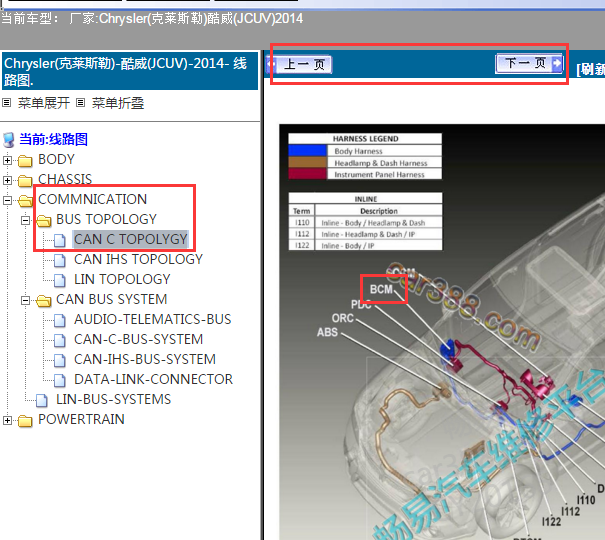Open the 当前:线路图 root link
Screen dimensions: 605x540
point(54,139)
